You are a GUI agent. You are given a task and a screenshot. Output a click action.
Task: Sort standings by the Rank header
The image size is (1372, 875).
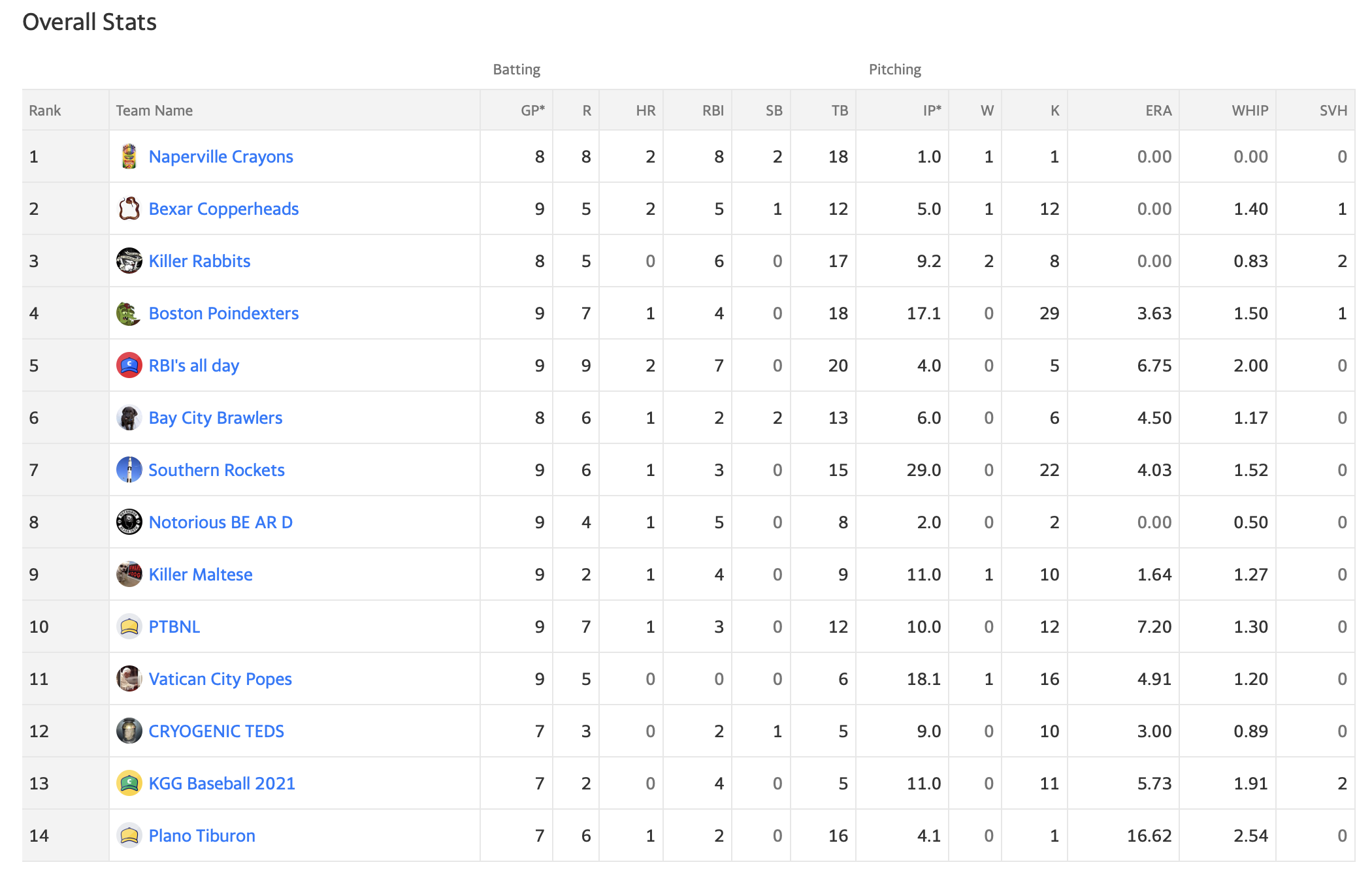point(45,110)
